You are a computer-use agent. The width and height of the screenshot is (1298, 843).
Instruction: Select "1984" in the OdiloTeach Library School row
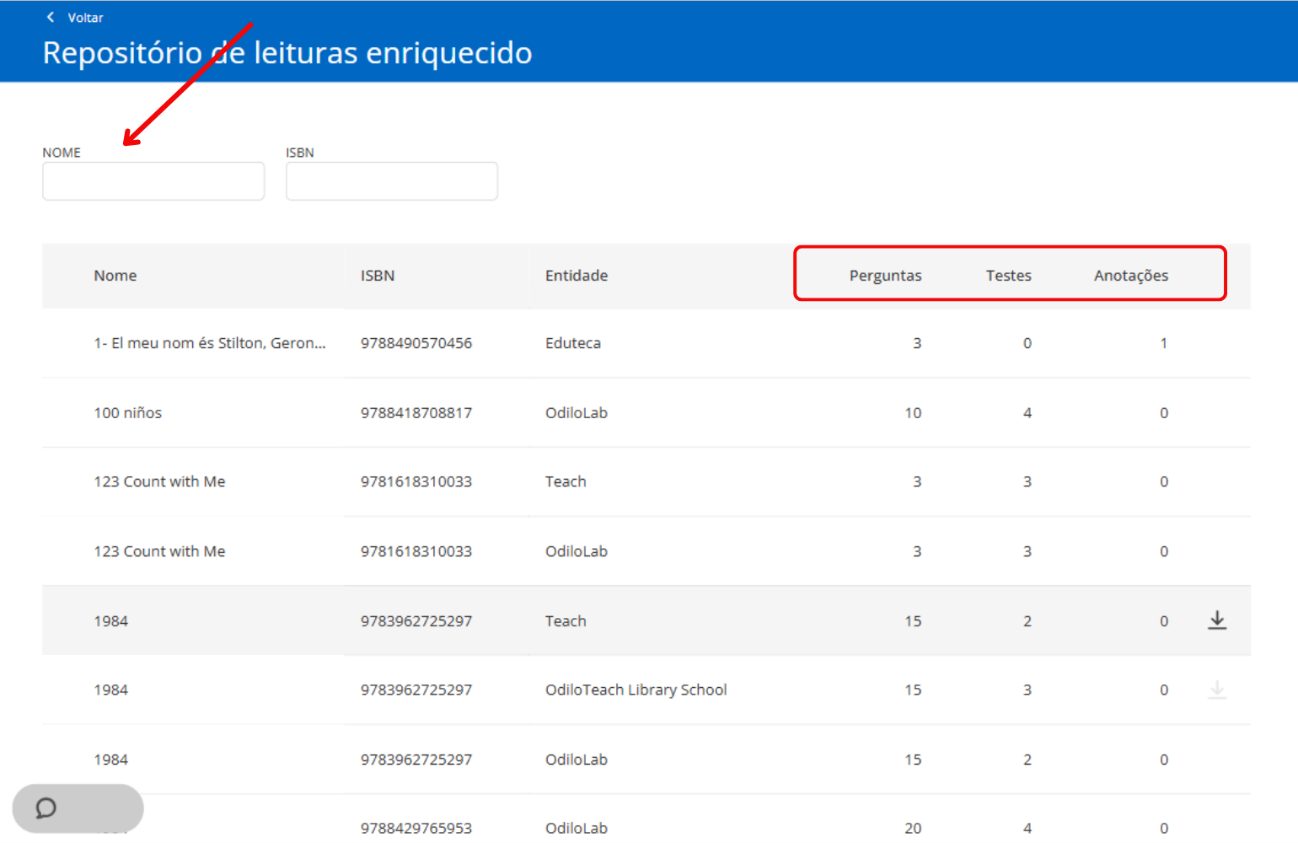111,690
